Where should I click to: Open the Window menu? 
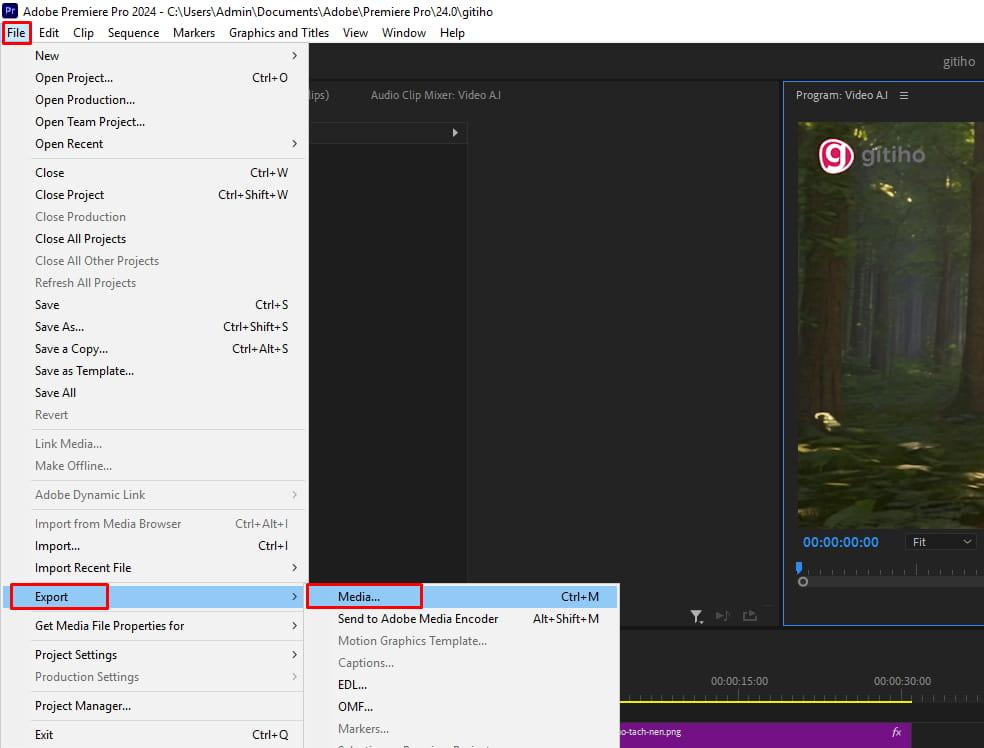click(403, 32)
